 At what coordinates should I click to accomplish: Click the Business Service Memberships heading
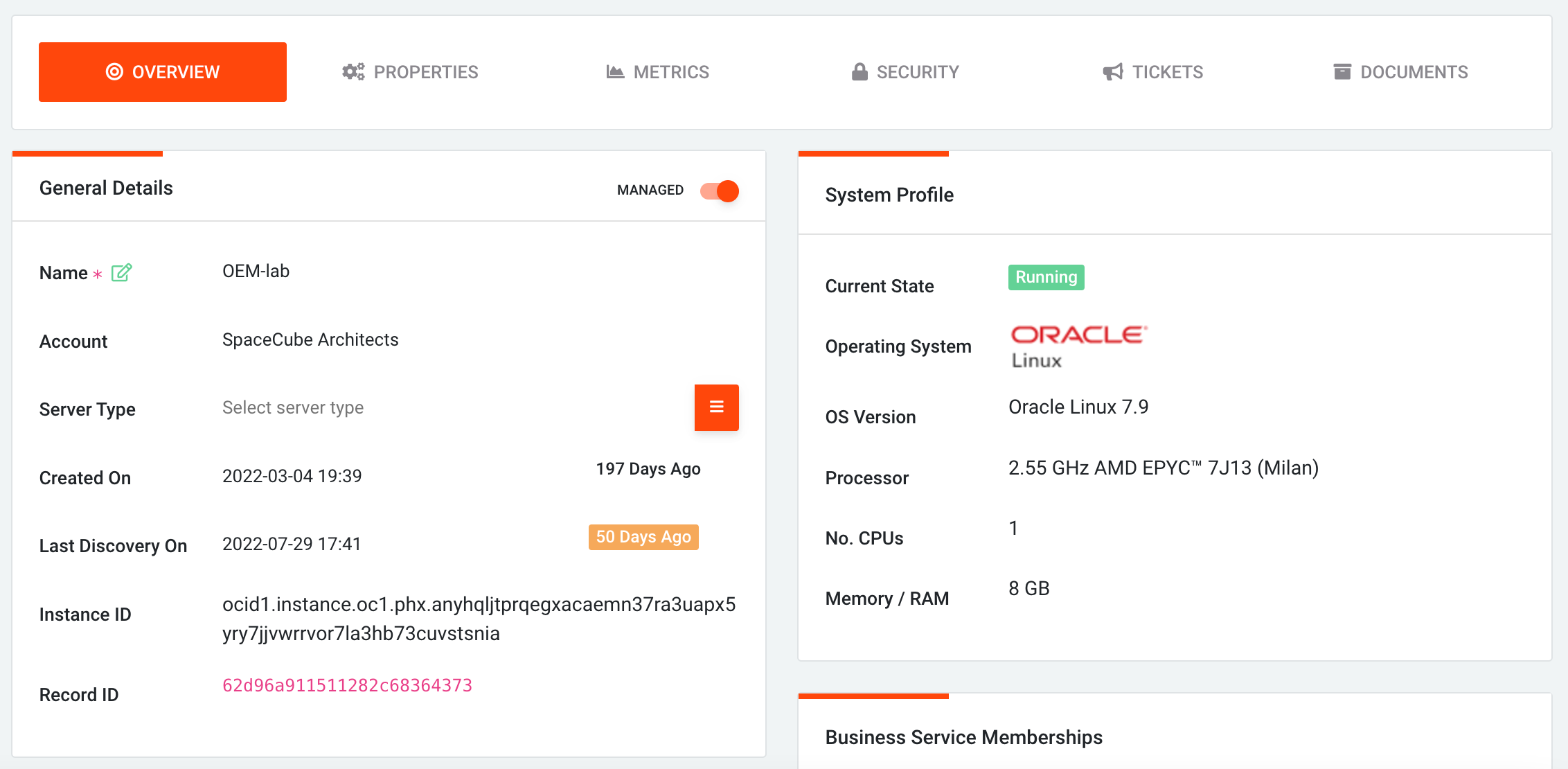(x=964, y=737)
